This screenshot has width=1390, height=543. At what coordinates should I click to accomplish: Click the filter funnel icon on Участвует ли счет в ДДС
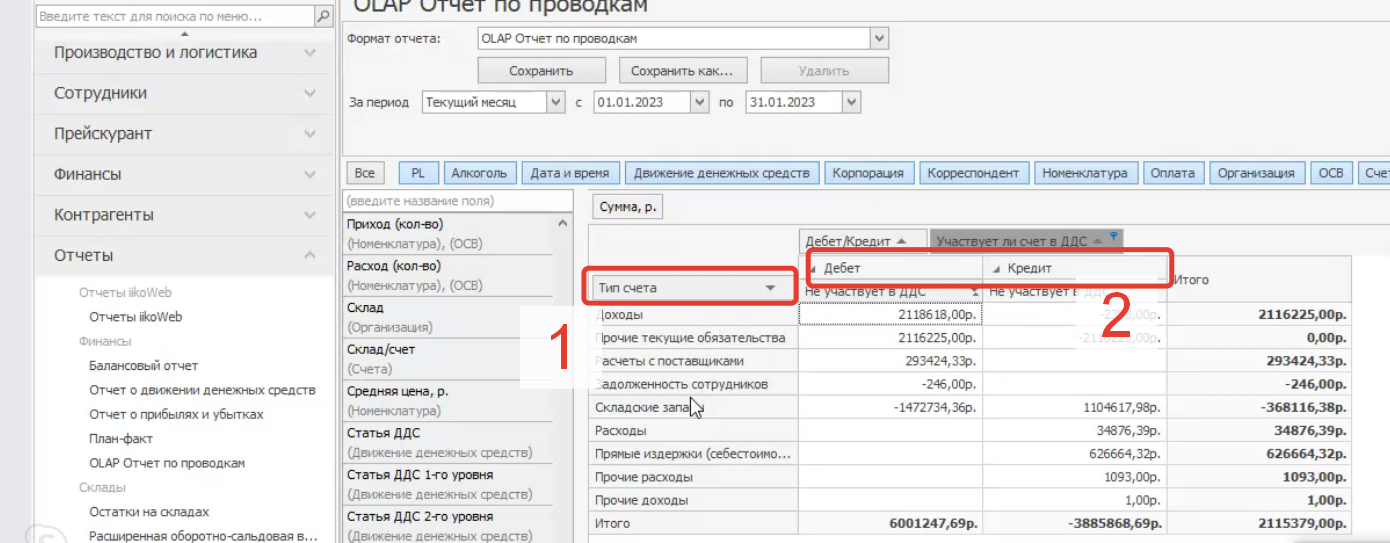(x=1112, y=237)
